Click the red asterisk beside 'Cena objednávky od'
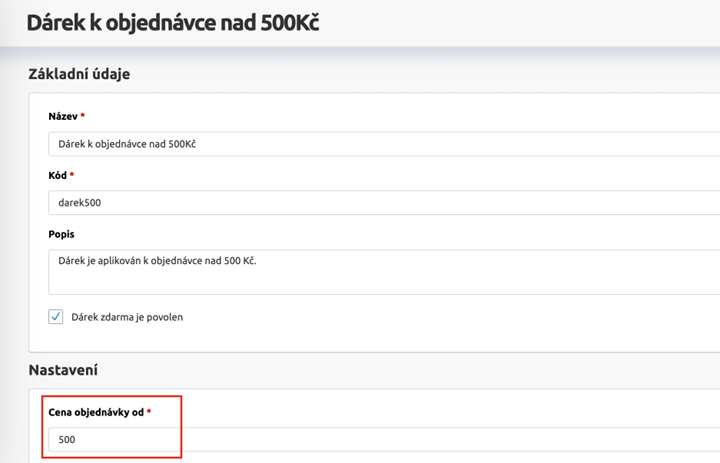This screenshot has width=720, height=463. pos(149,412)
